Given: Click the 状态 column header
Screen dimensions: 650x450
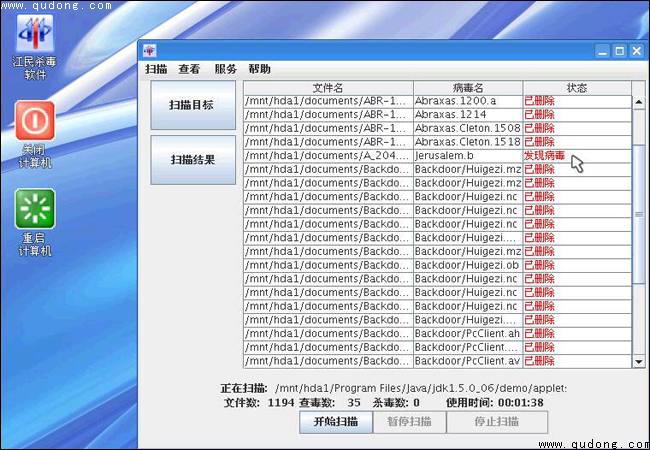Looking at the screenshot, I should coord(577,88).
